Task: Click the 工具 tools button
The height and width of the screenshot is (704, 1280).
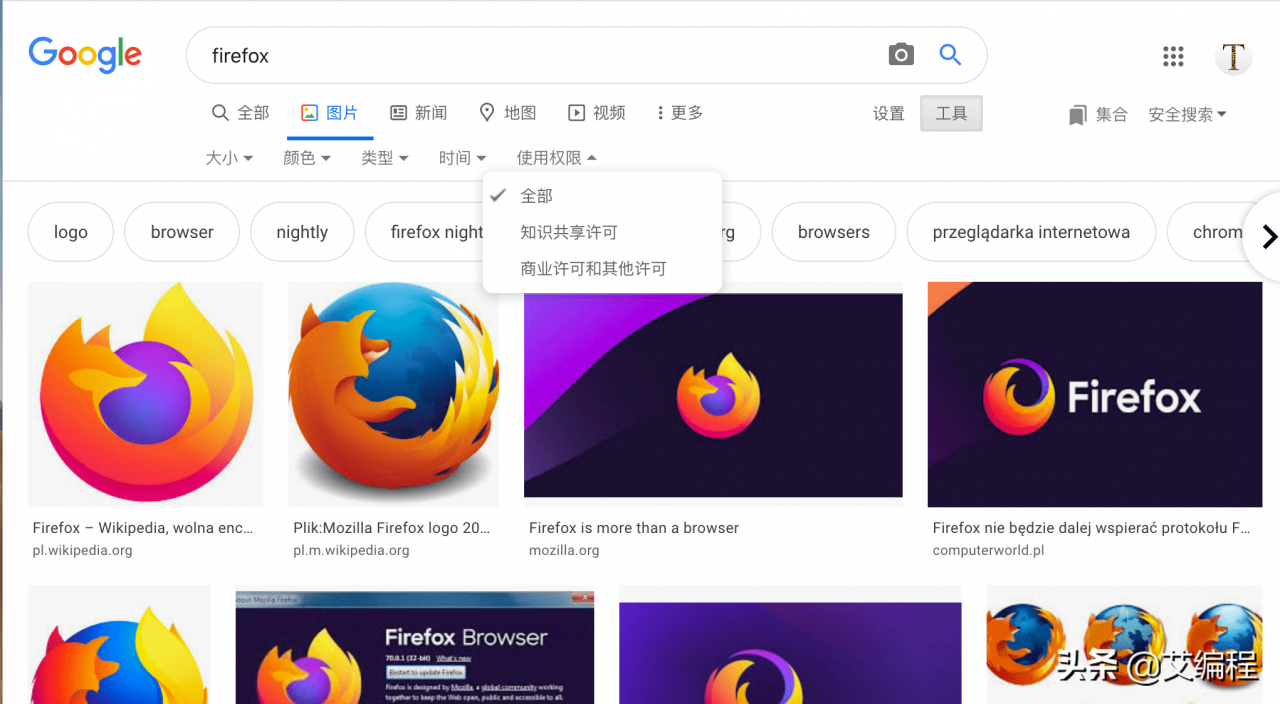Action: pos(950,113)
